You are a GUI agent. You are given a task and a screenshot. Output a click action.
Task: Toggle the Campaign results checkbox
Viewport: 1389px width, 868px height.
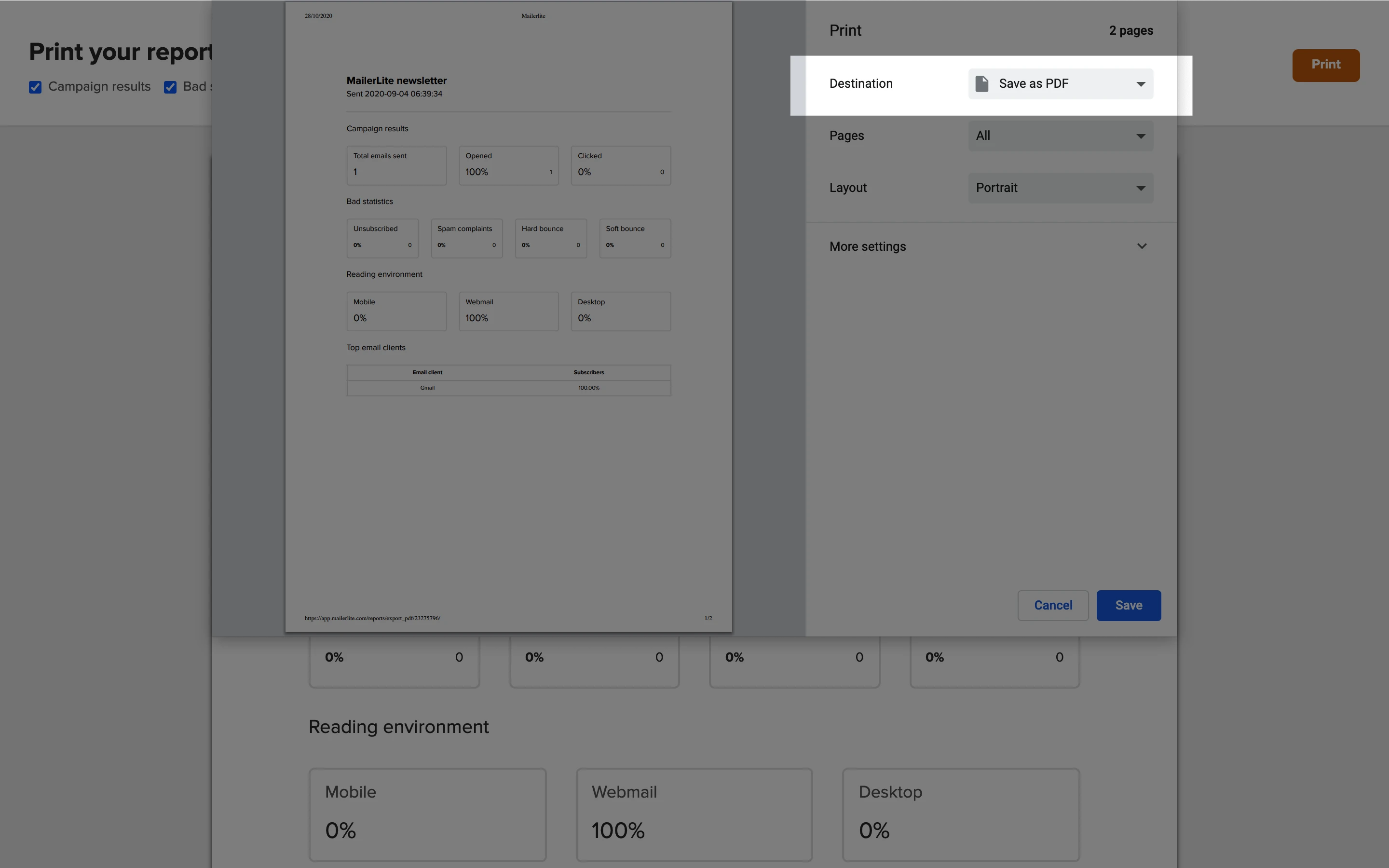click(x=35, y=87)
